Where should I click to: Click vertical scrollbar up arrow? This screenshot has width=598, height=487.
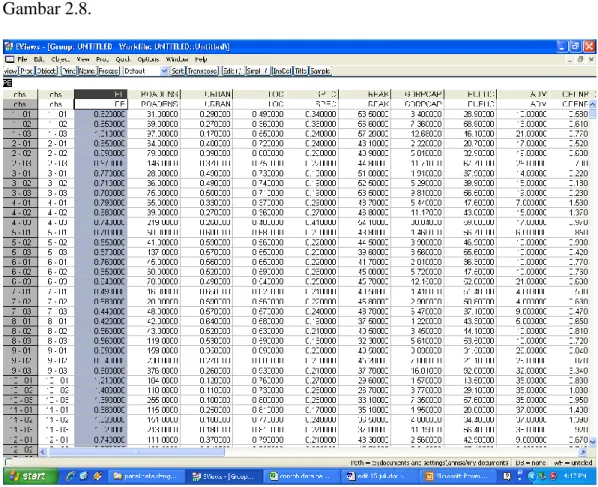click(x=593, y=104)
